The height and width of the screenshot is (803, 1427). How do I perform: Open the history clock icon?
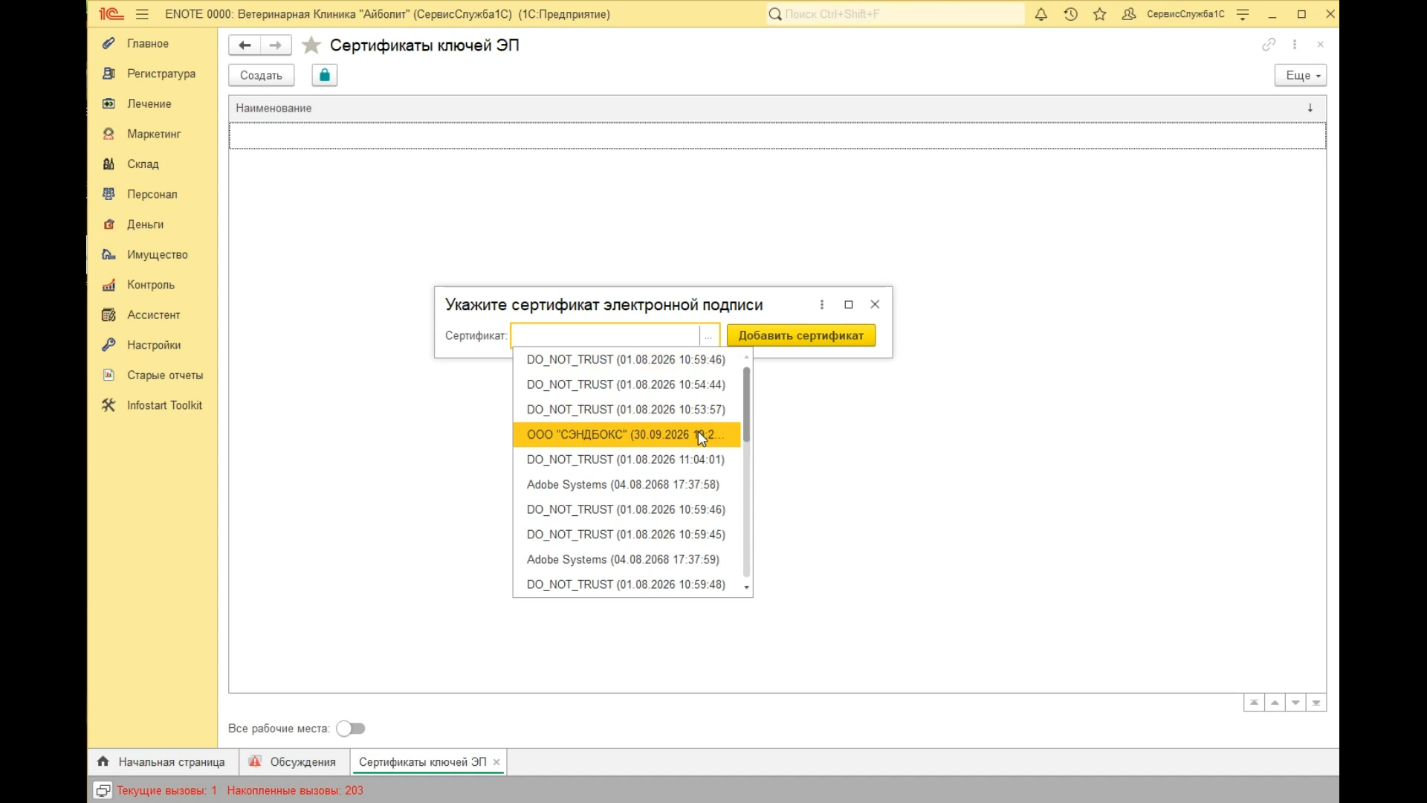click(x=1070, y=14)
